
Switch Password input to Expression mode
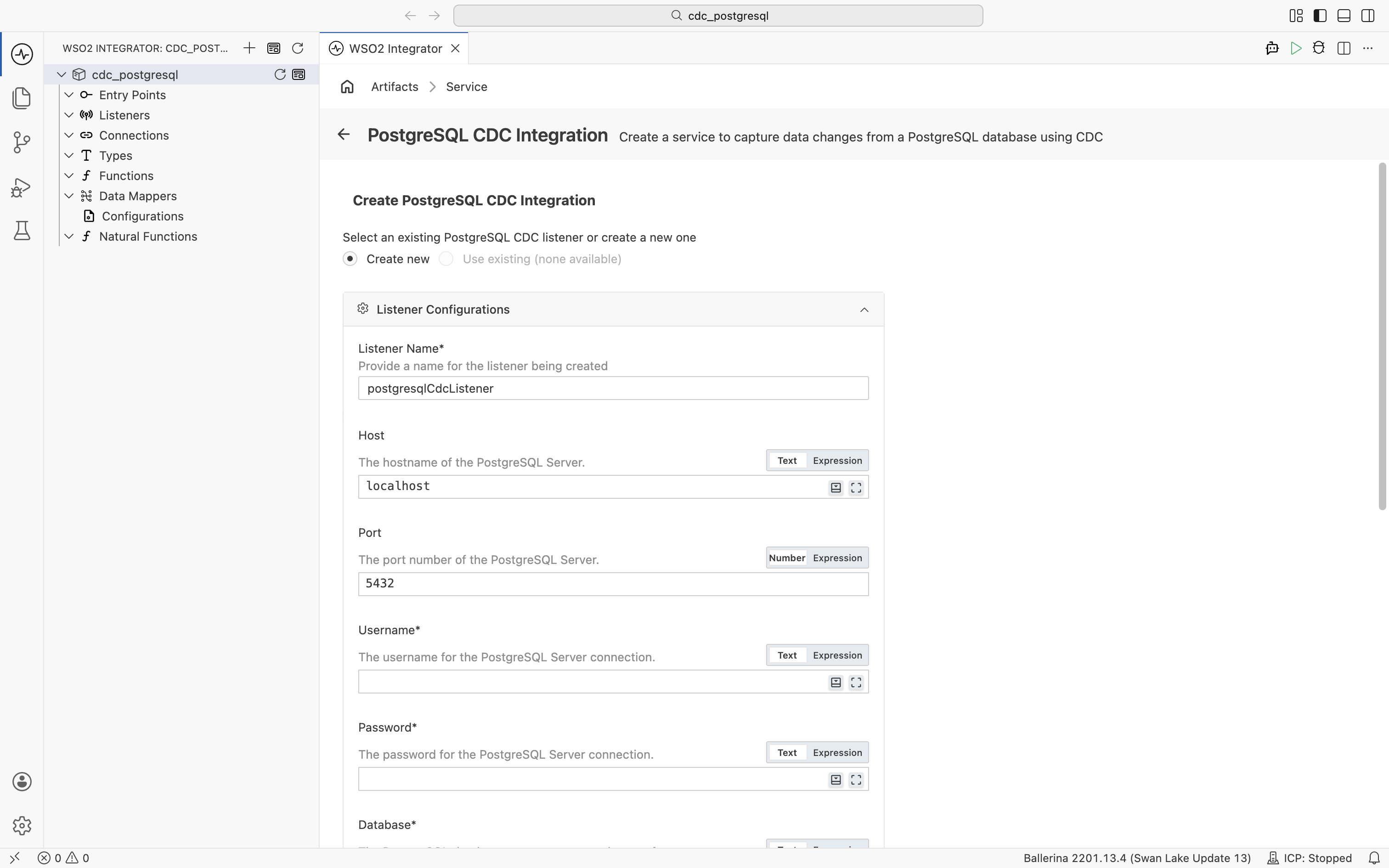point(837,753)
